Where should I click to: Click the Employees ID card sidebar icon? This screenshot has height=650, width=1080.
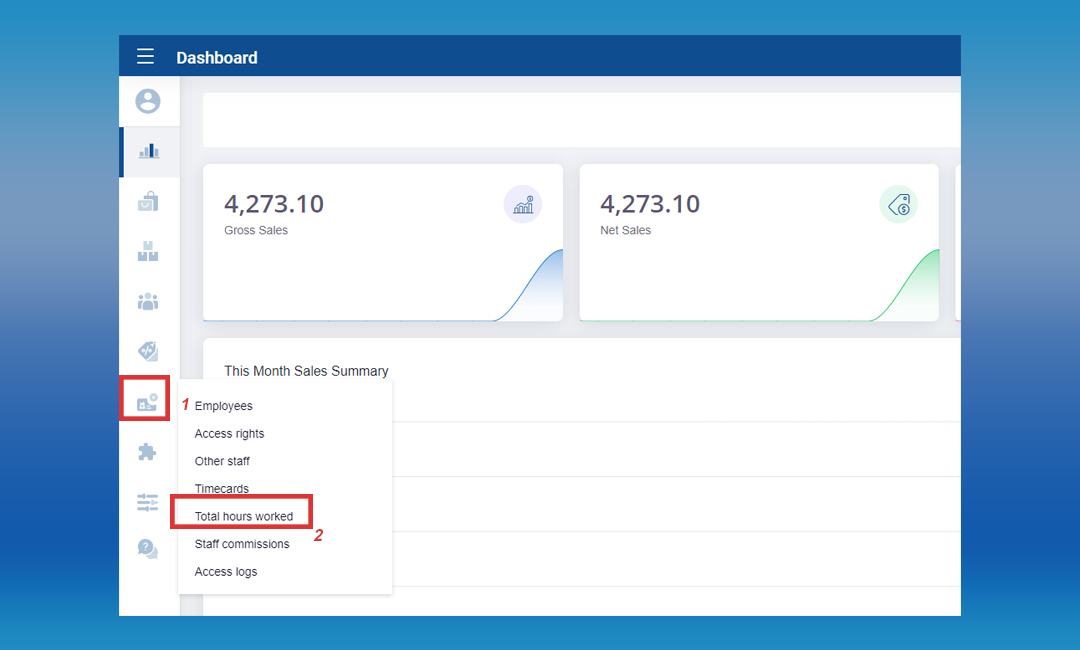point(147,402)
